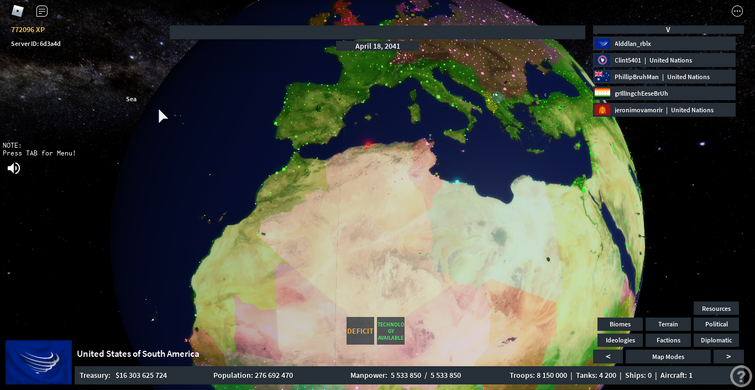Enable the Diplomatic map mode
This screenshot has height=390, width=755.
(716, 340)
